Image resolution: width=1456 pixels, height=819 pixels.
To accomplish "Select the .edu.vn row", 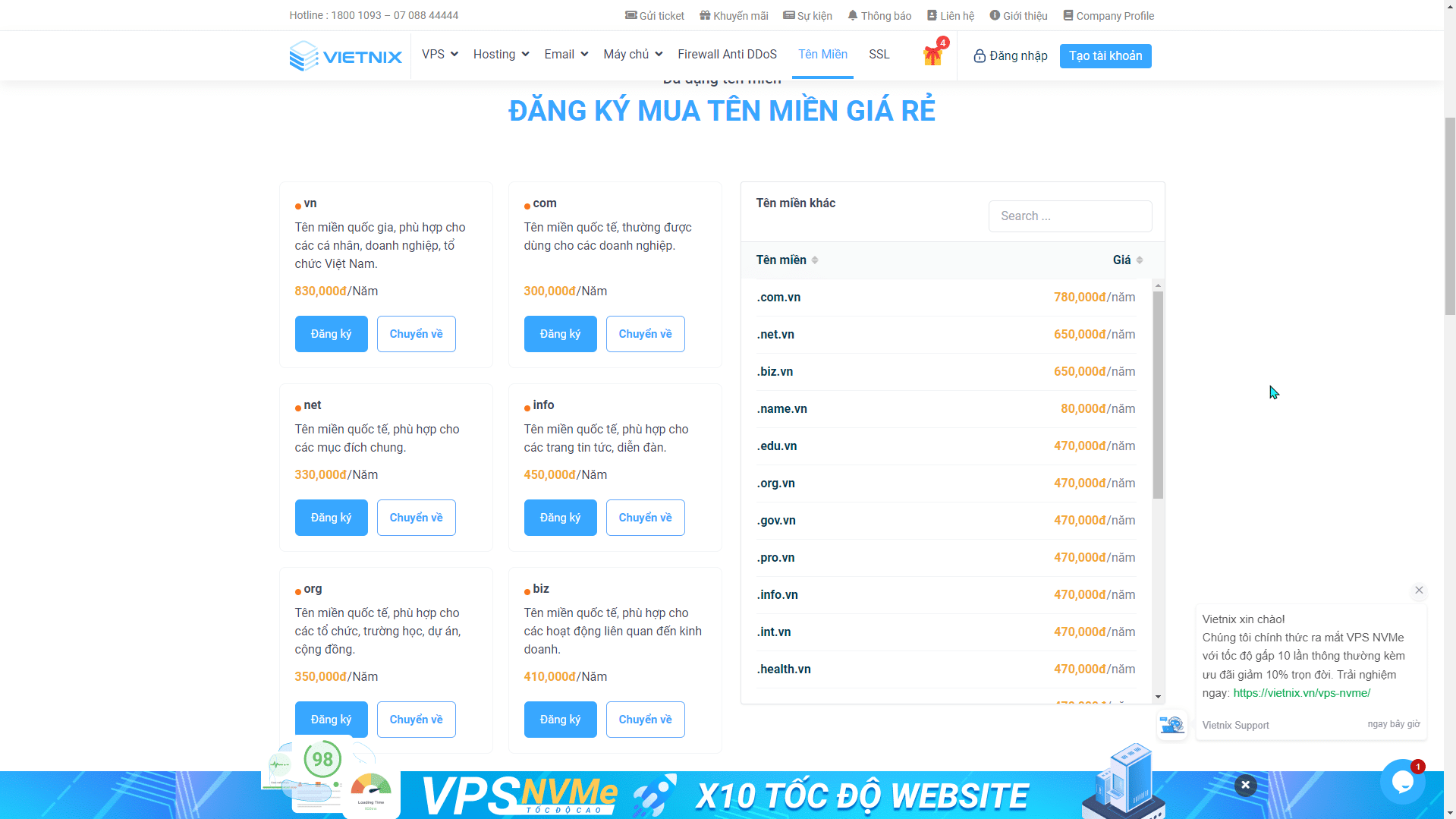I will point(945,446).
